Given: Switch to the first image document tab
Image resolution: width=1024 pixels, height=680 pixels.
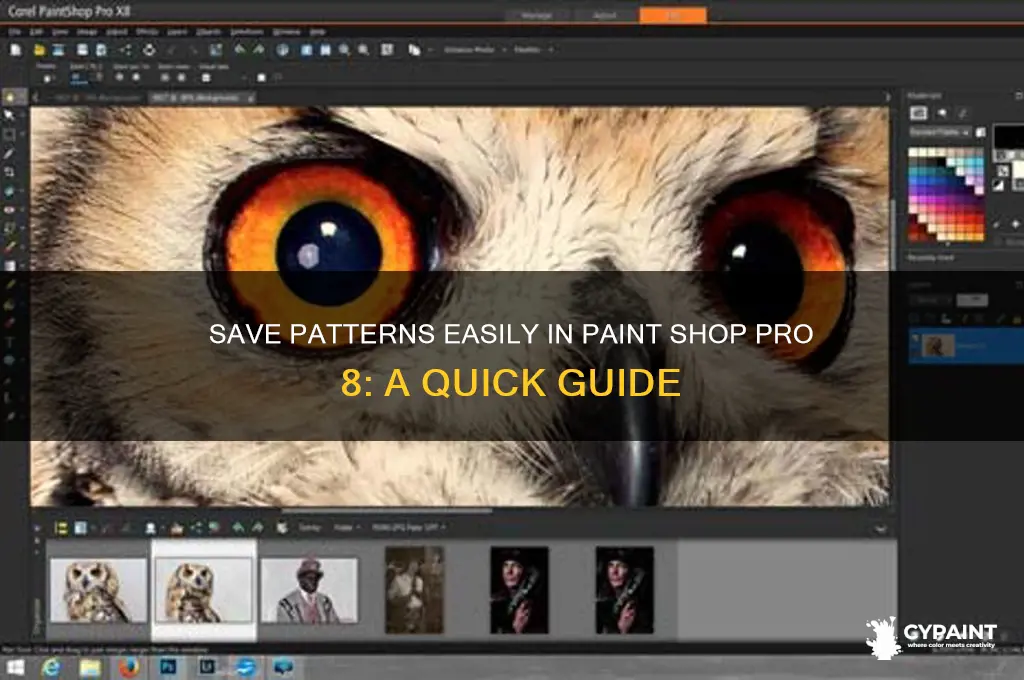Looking at the screenshot, I should (97, 98).
